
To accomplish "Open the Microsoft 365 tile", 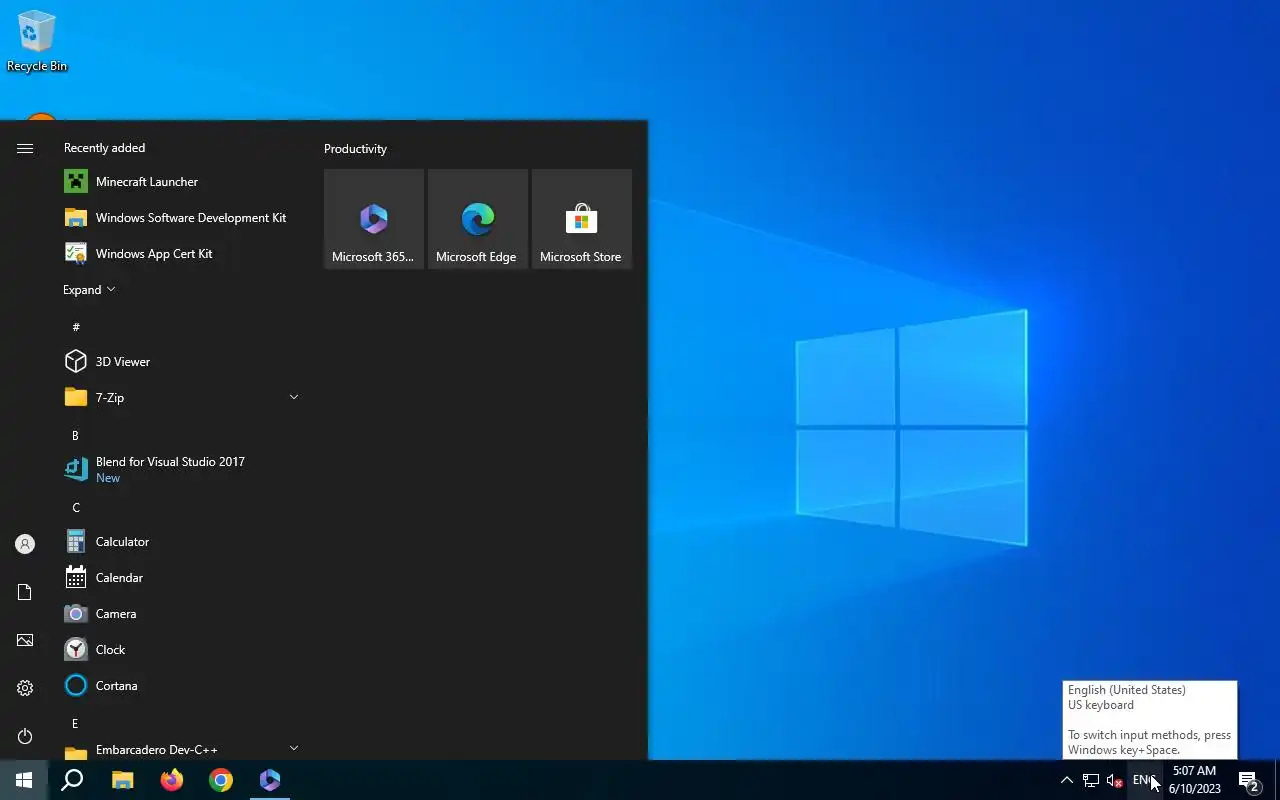I will 374,219.
